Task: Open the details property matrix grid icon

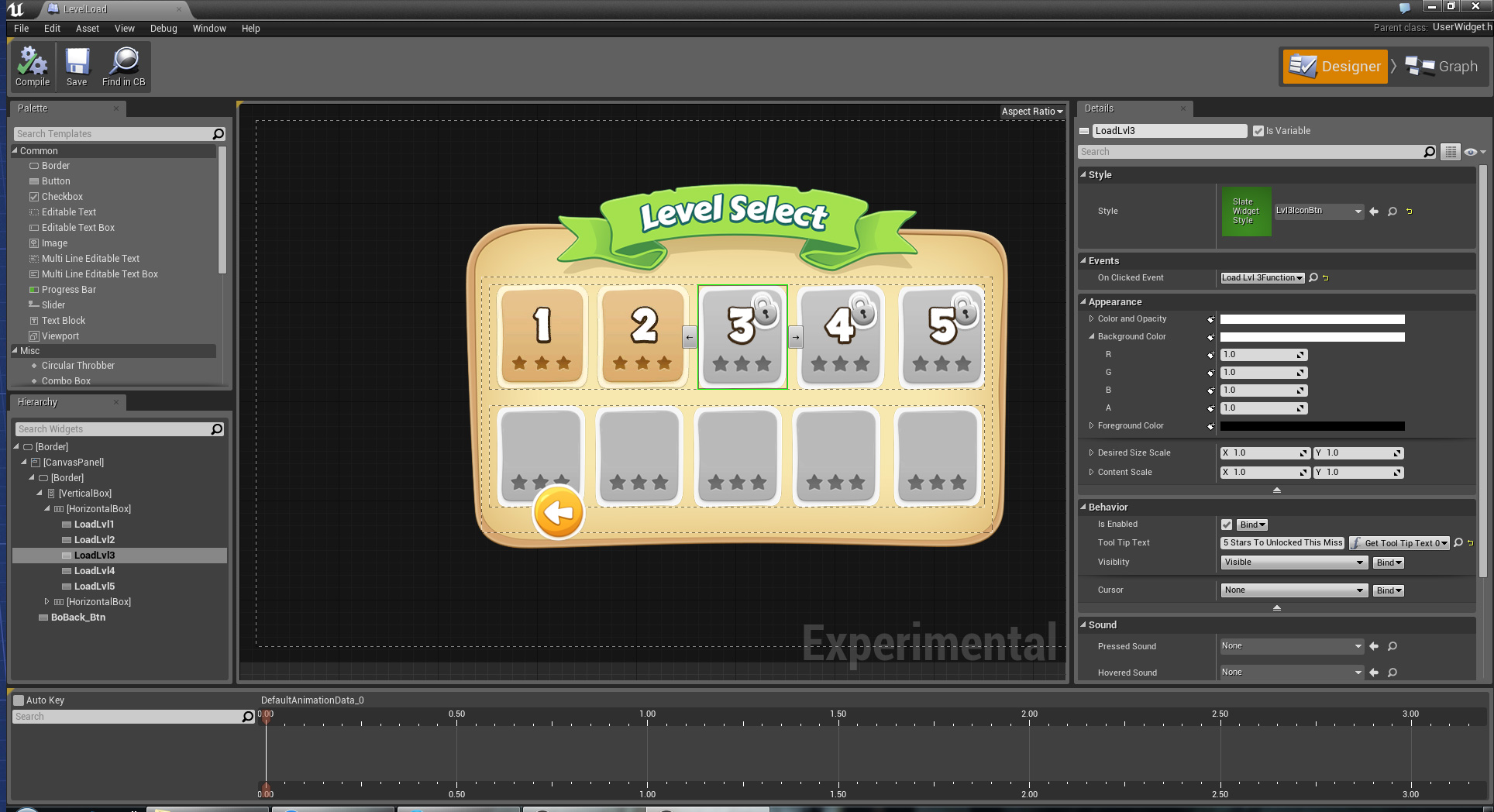Action: tap(1450, 152)
